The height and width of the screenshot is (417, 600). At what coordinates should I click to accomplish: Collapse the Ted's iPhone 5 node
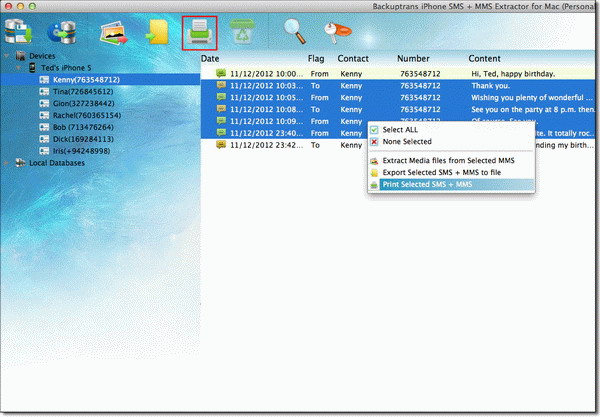(x=18, y=68)
